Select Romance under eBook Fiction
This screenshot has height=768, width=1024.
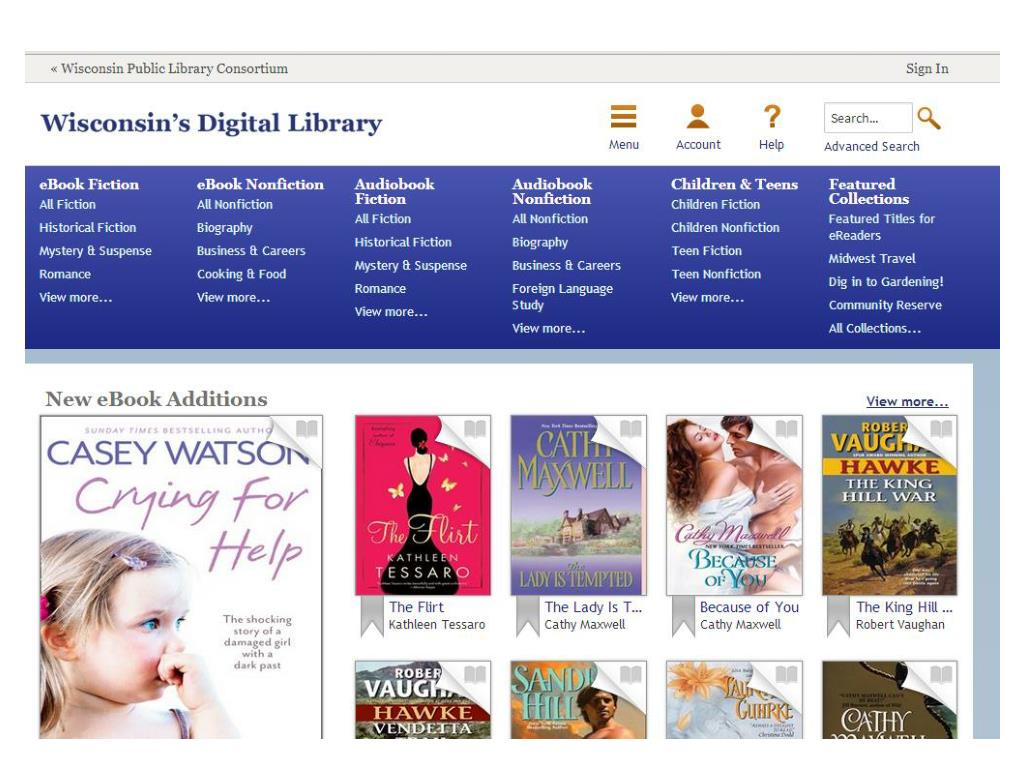[x=65, y=274]
